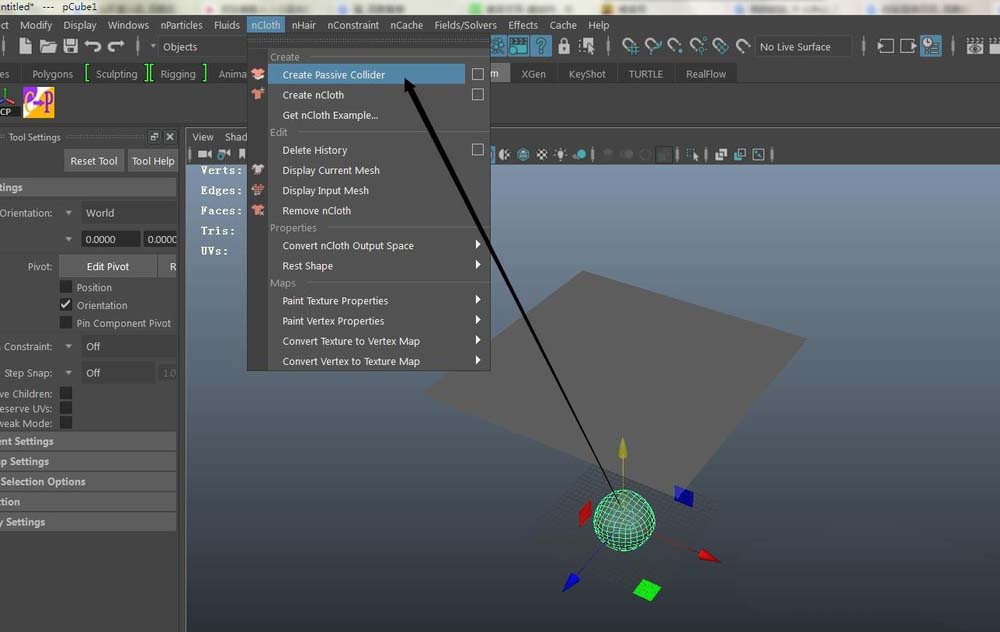Click the viewport lighting bulb icon
The height and width of the screenshot is (632, 1000).
click(x=560, y=154)
